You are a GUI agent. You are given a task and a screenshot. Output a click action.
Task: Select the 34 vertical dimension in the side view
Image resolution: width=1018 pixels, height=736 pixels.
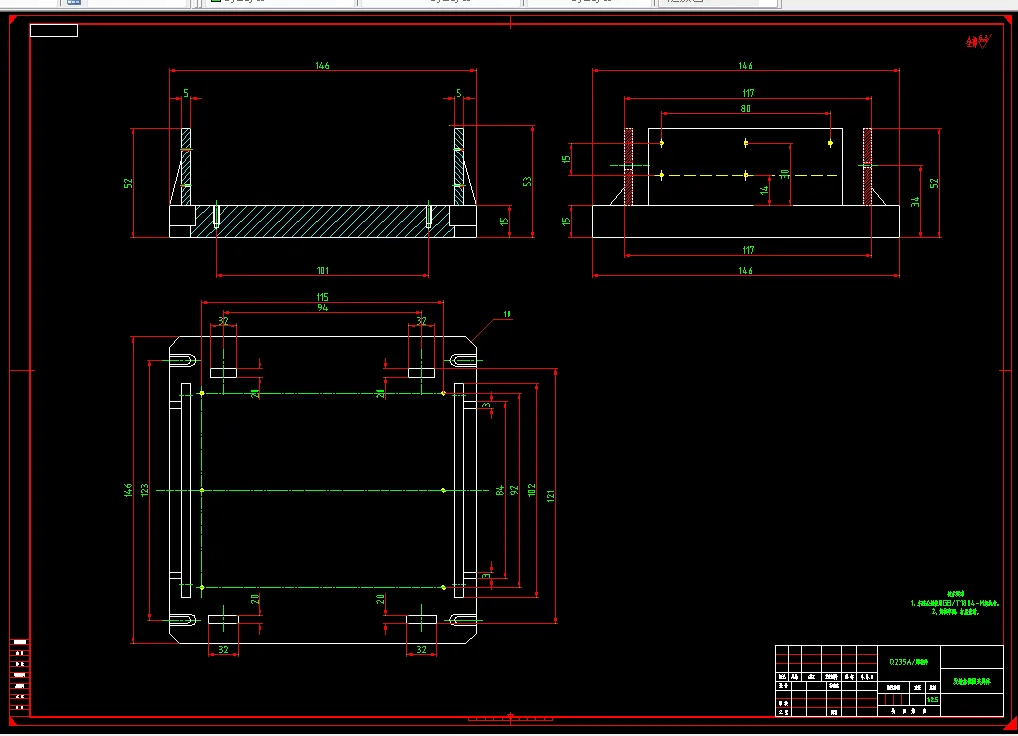[x=915, y=202]
